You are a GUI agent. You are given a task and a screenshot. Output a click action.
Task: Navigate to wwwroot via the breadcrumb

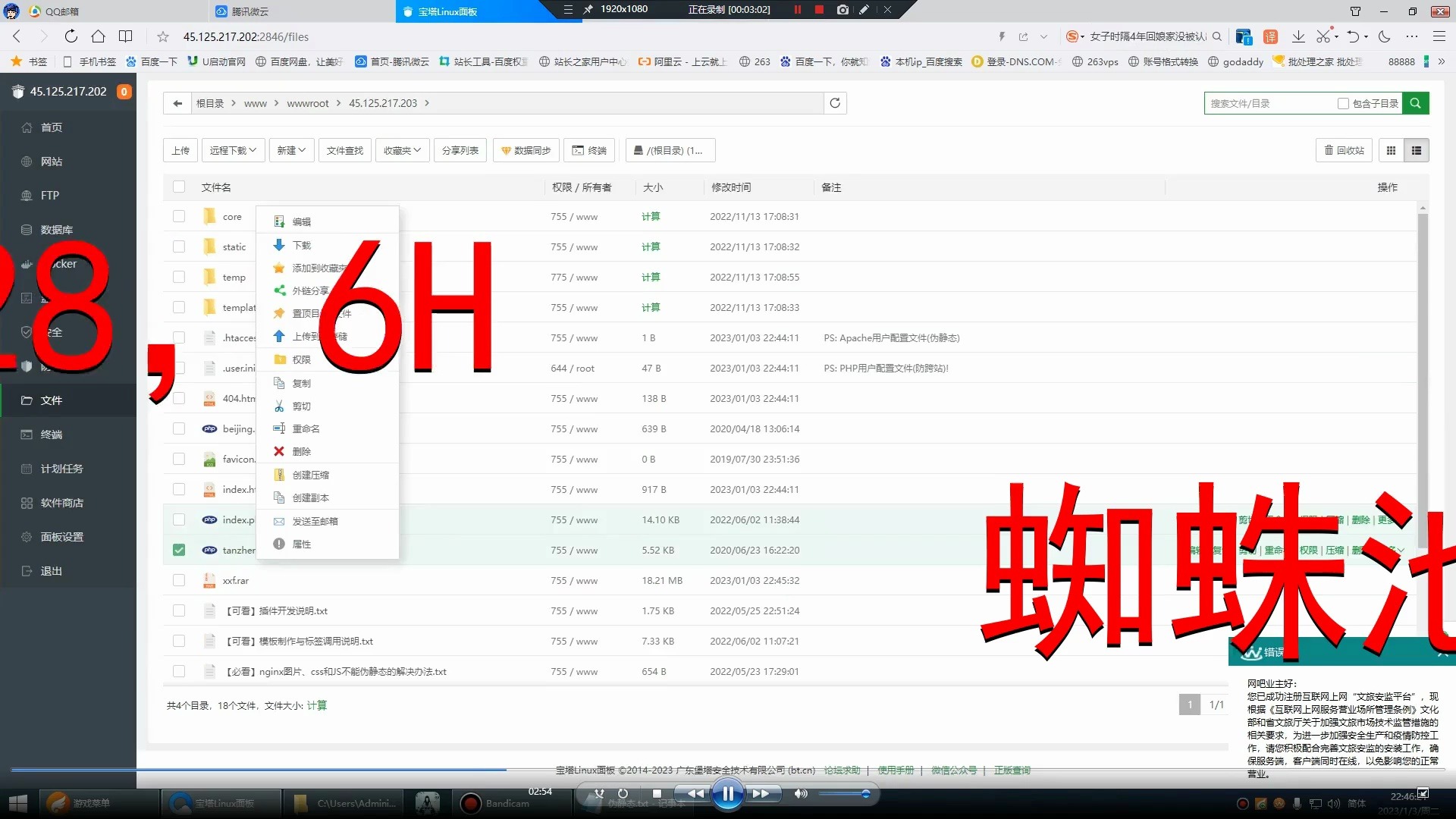tap(307, 103)
